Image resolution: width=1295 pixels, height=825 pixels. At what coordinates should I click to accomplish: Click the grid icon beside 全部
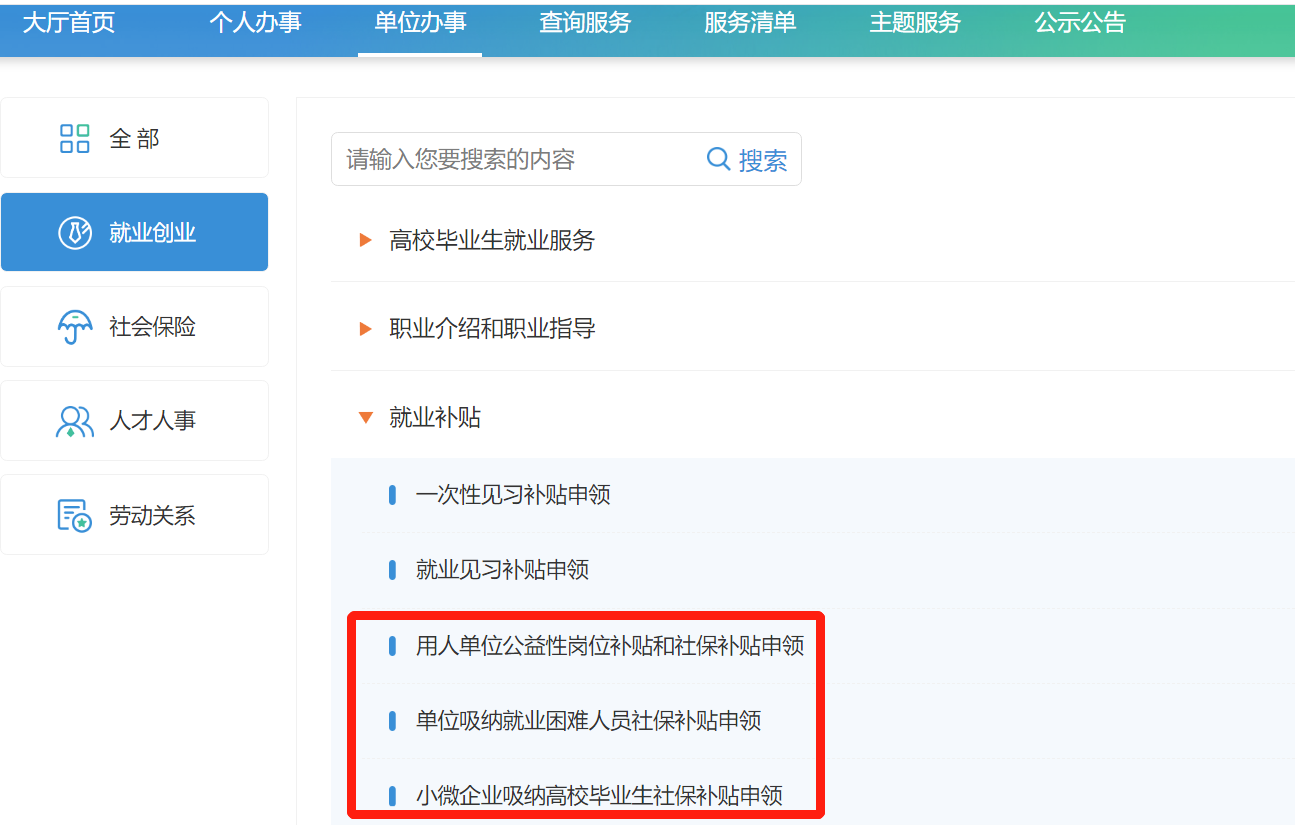coord(75,138)
